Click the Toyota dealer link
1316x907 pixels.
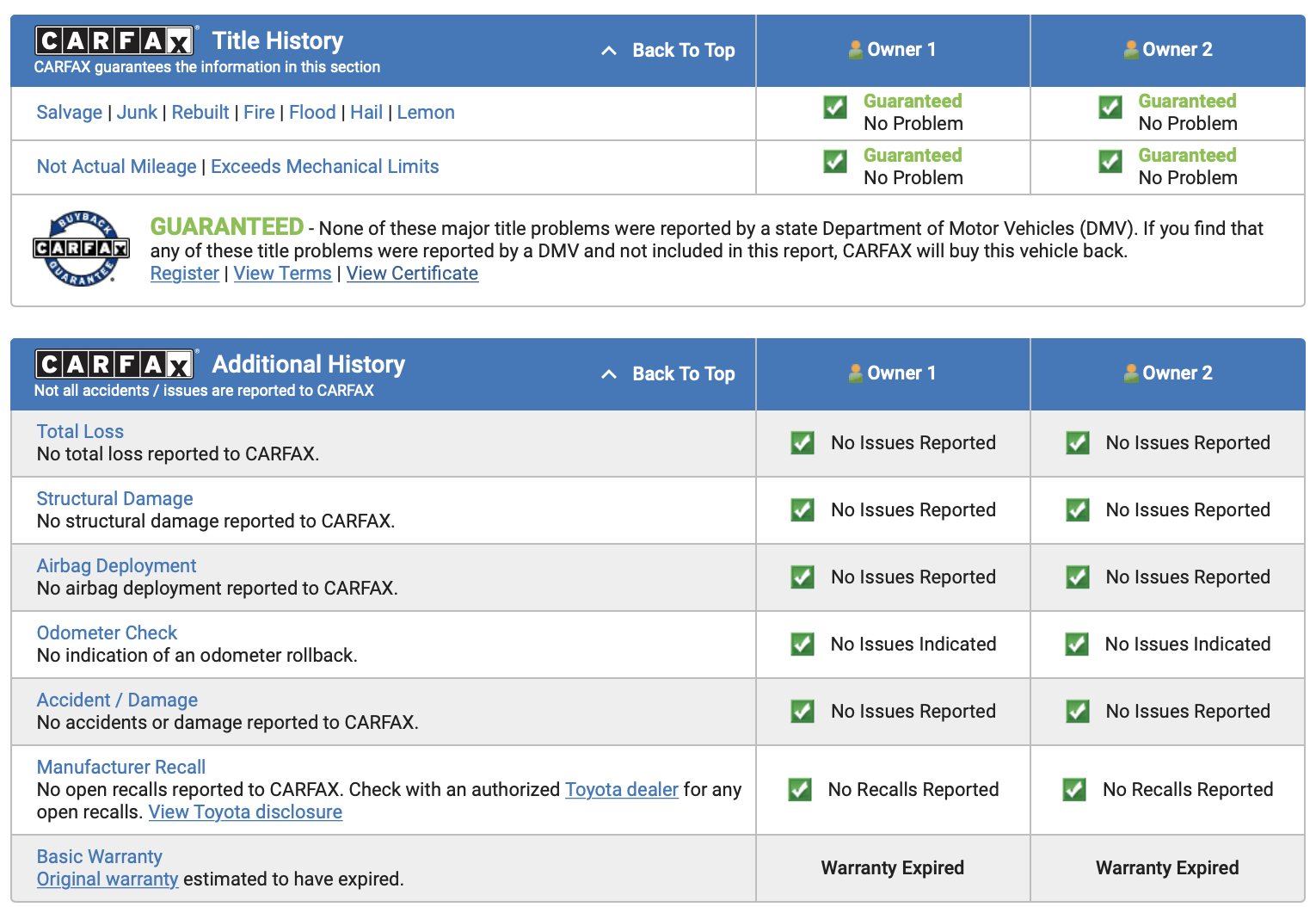(622, 790)
